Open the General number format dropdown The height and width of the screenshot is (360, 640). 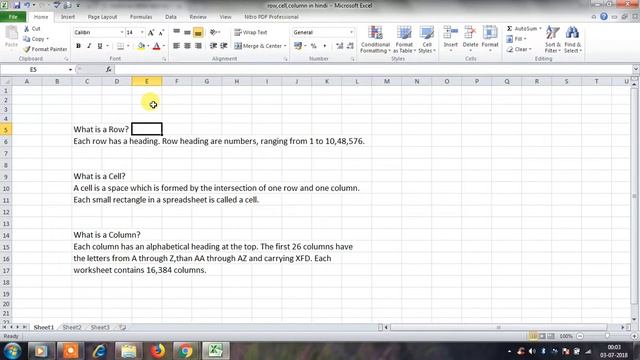pos(351,32)
